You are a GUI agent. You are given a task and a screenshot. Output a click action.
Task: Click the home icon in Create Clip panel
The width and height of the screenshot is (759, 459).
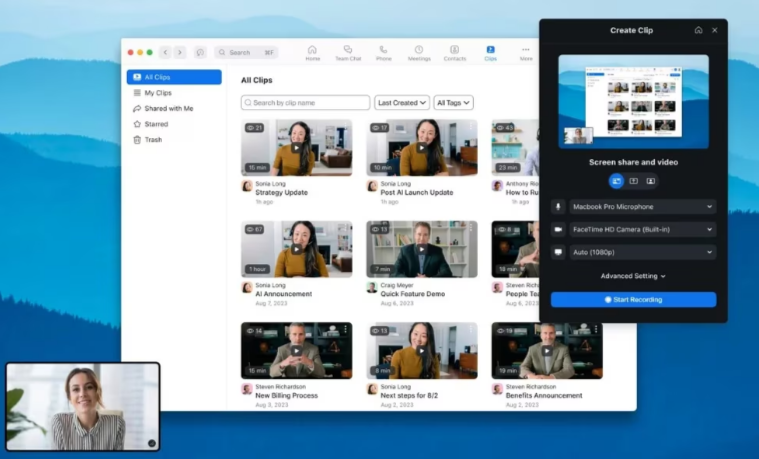click(x=698, y=30)
